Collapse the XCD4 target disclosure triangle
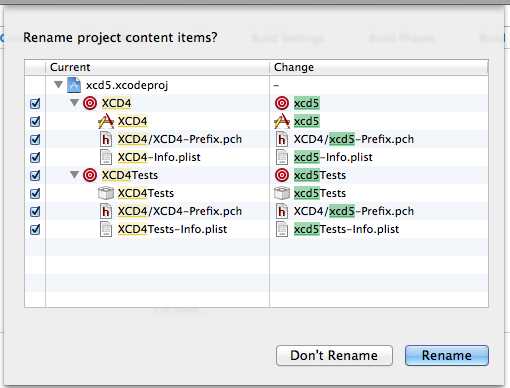The image size is (510, 388). [75, 103]
